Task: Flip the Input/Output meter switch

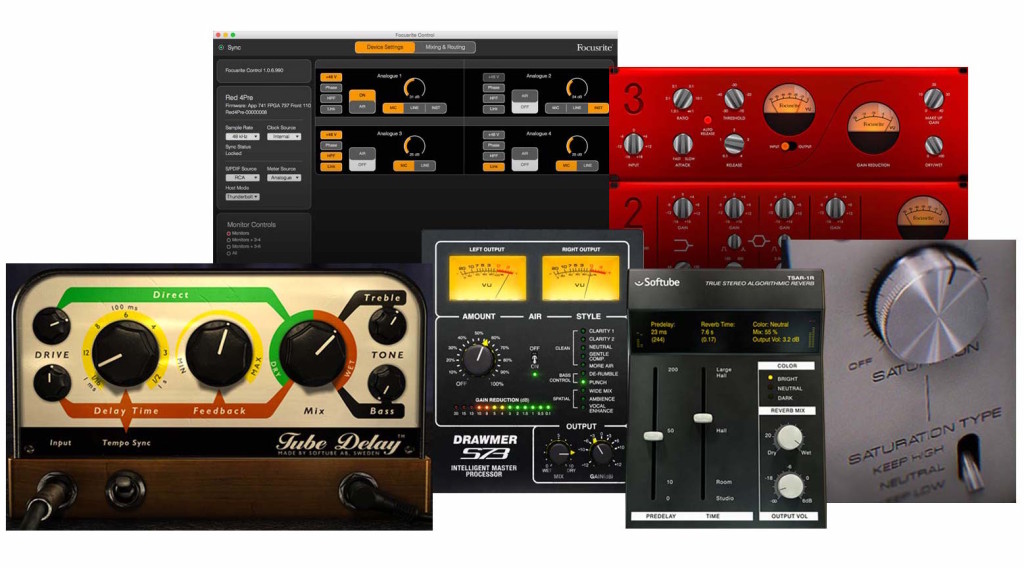Action: click(x=788, y=146)
